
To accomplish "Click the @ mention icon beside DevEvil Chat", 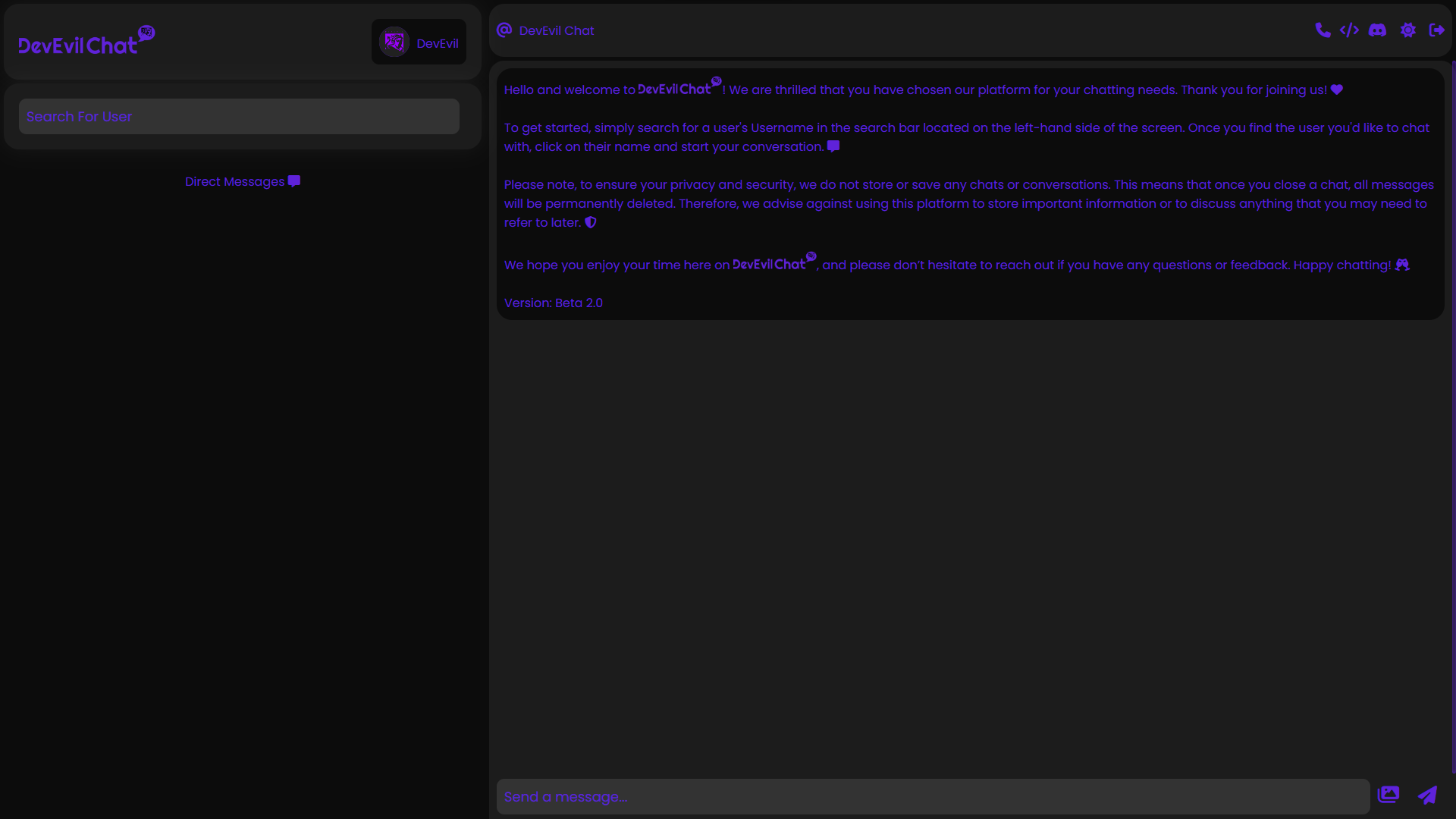I will point(503,30).
